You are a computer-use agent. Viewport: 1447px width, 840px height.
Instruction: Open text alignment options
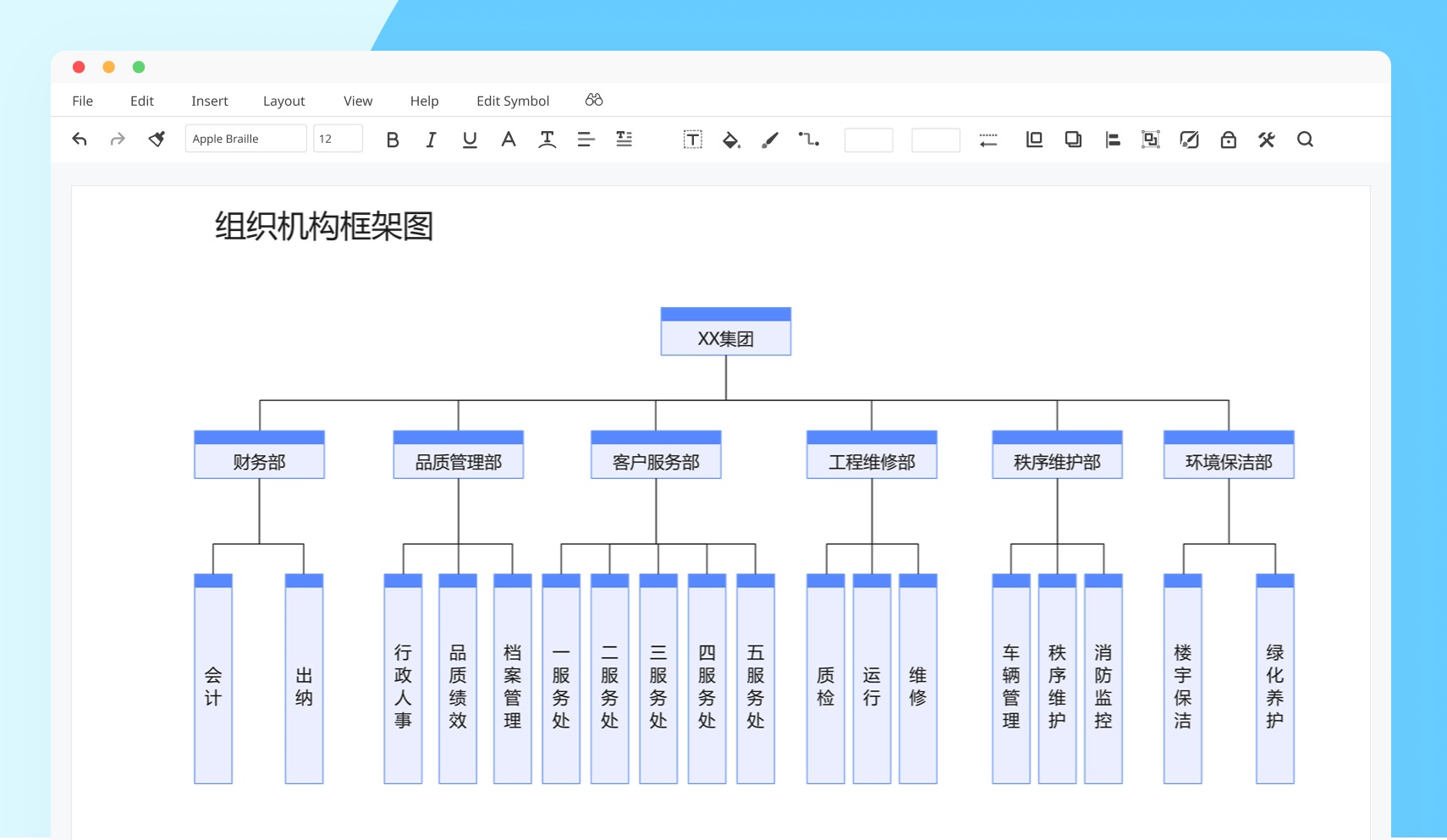(586, 140)
